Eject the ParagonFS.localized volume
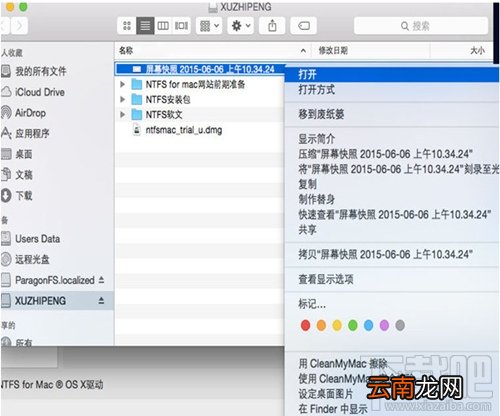This screenshot has width=500, height=416. point(101,280)
